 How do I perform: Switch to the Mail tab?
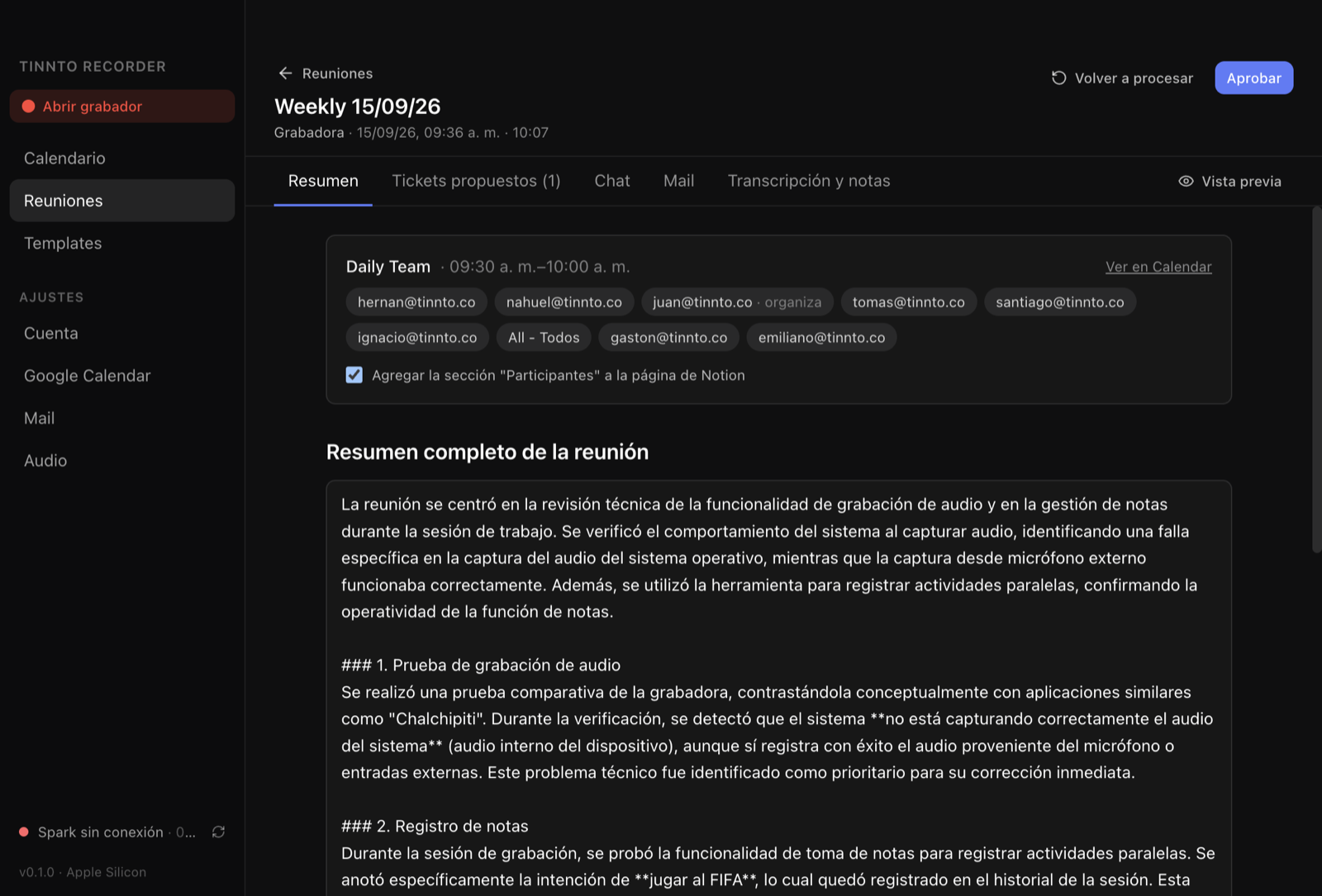(x=678, y=181)
